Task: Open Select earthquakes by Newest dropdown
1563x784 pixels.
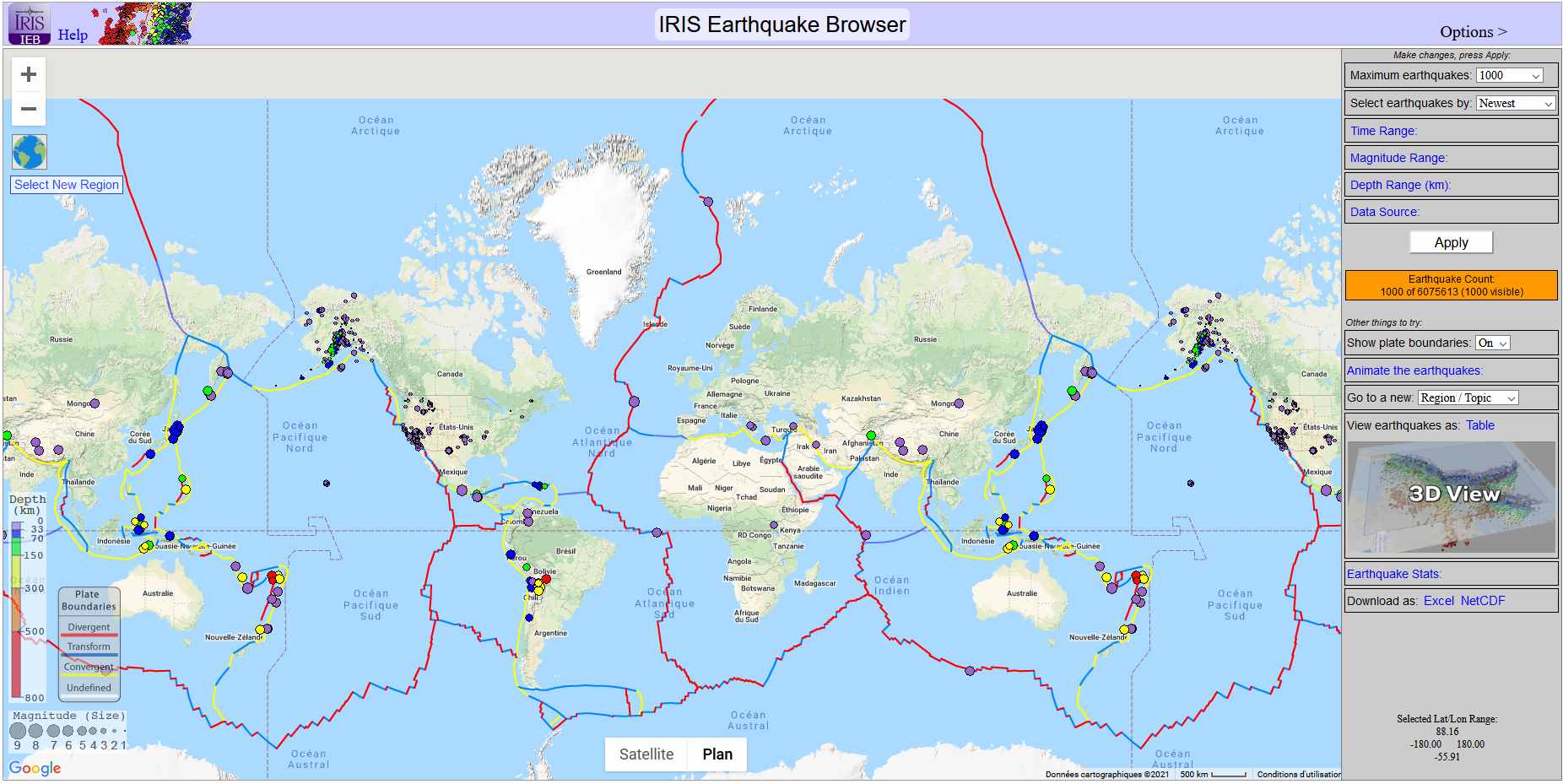Action: 1516,103
